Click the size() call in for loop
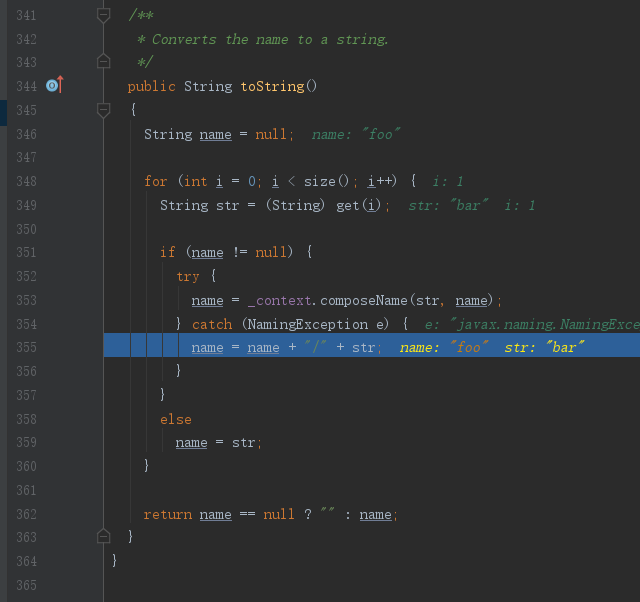 [x=324, y=181]
